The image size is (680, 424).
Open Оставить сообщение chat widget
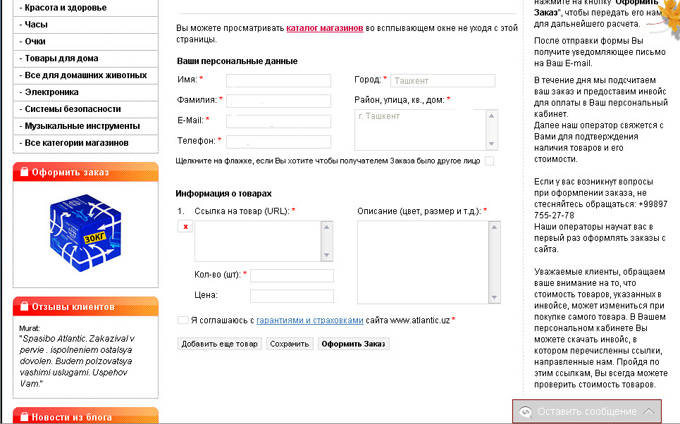pyautogui.click(x=587, y=411)
